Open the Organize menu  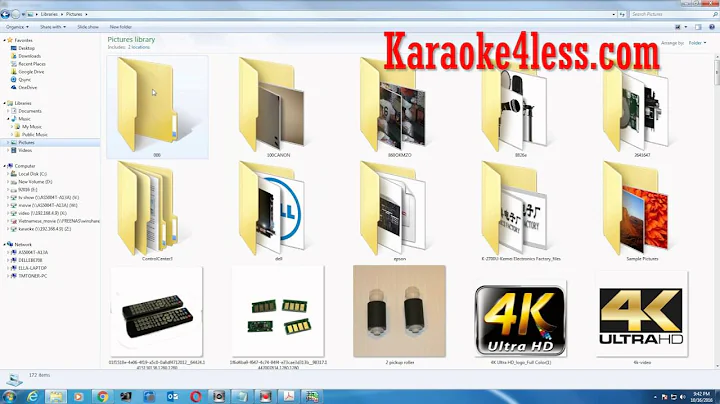pos(17,27)
